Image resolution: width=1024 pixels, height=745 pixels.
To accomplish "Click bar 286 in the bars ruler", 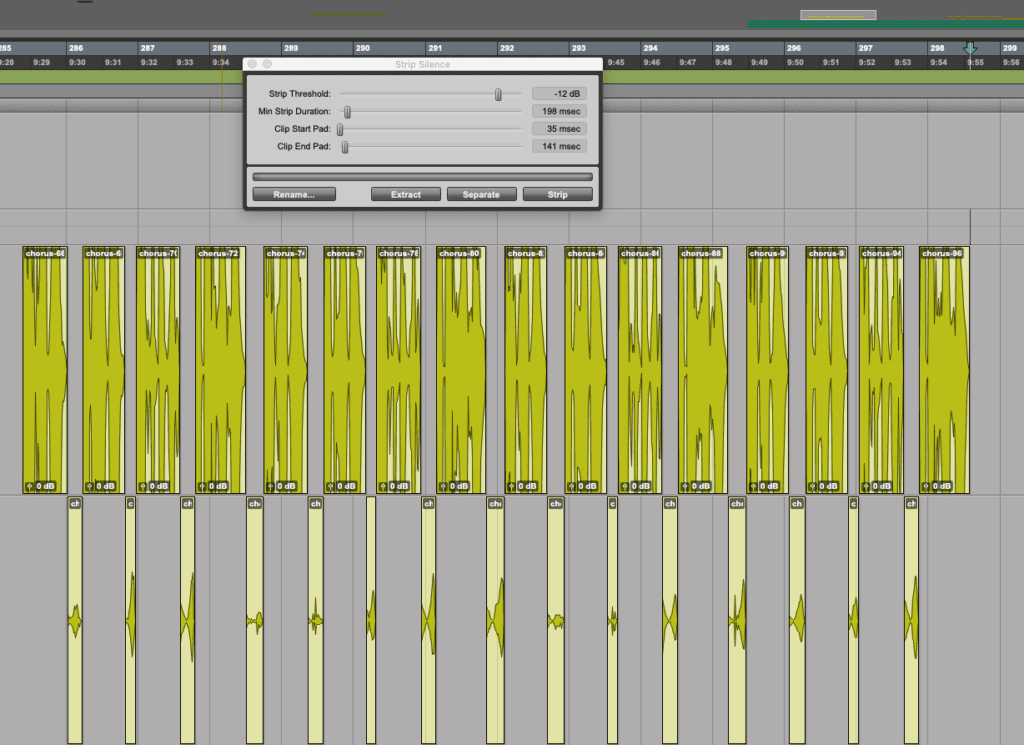I will 76,48.
